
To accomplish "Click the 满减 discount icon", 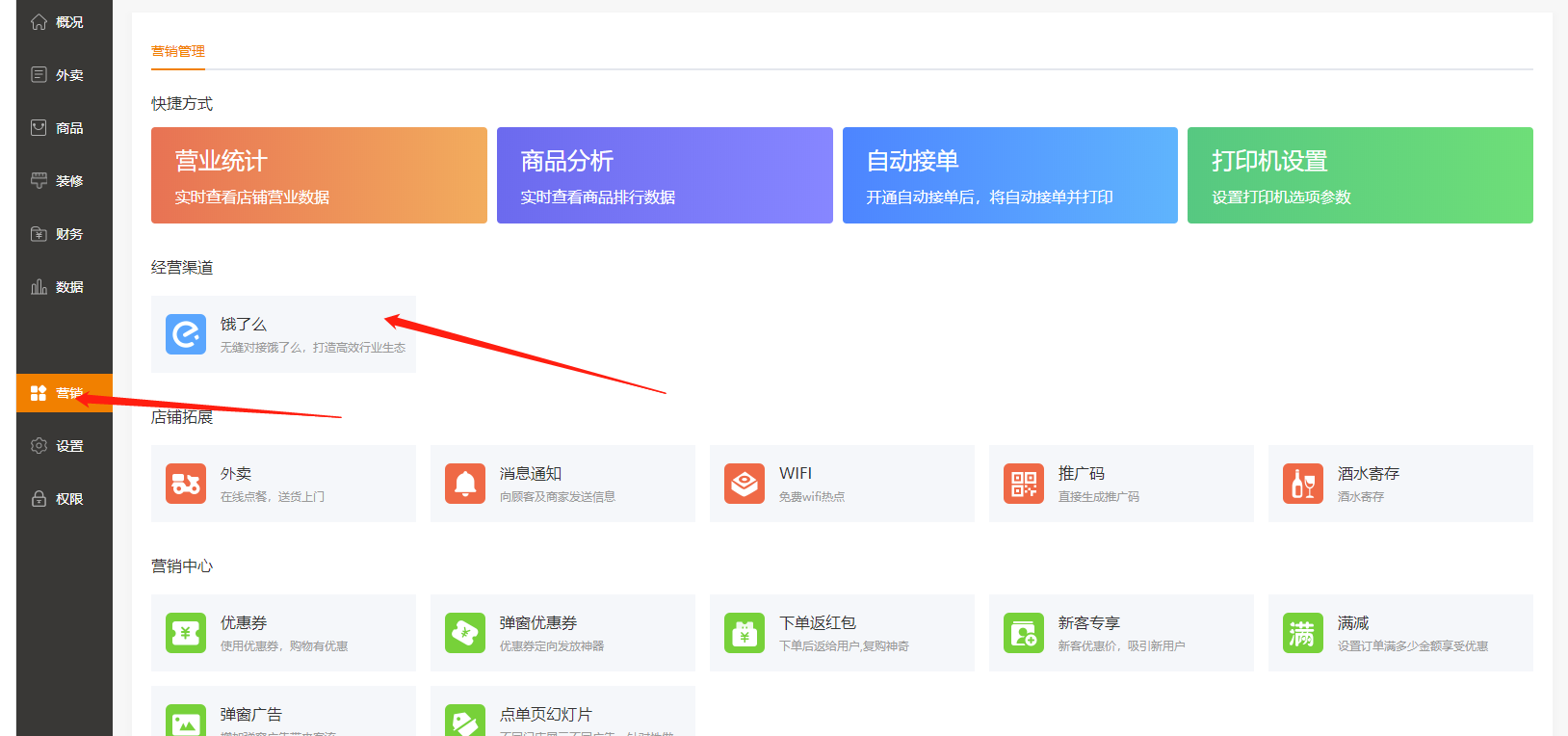I will coord(1303,633).
